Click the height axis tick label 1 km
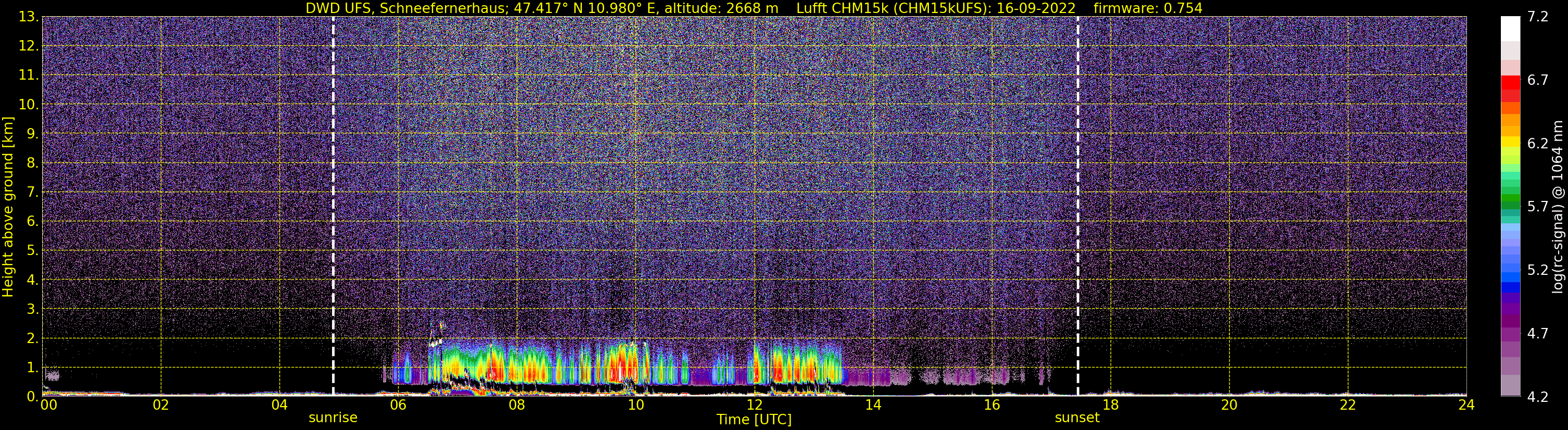The width and height of the screenshot is (1568, 430). click(32, 368)
